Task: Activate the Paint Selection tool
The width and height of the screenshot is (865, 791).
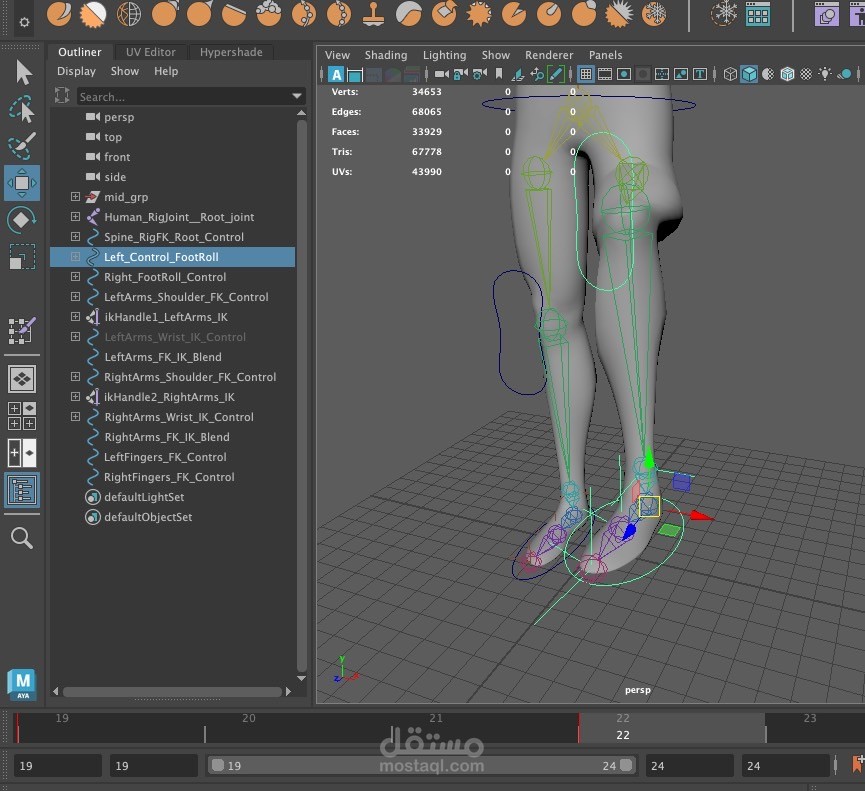Action: click(x=22, y=146)
